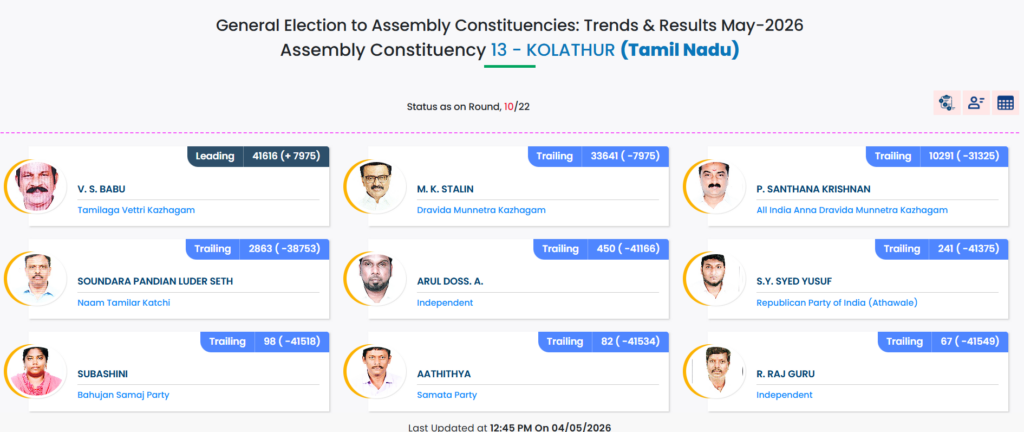Image resolution: width=1024 pixels, height=432 pixels.
Task: Click Aathithya's candidate photo
Action: click(x=376, y=372)
